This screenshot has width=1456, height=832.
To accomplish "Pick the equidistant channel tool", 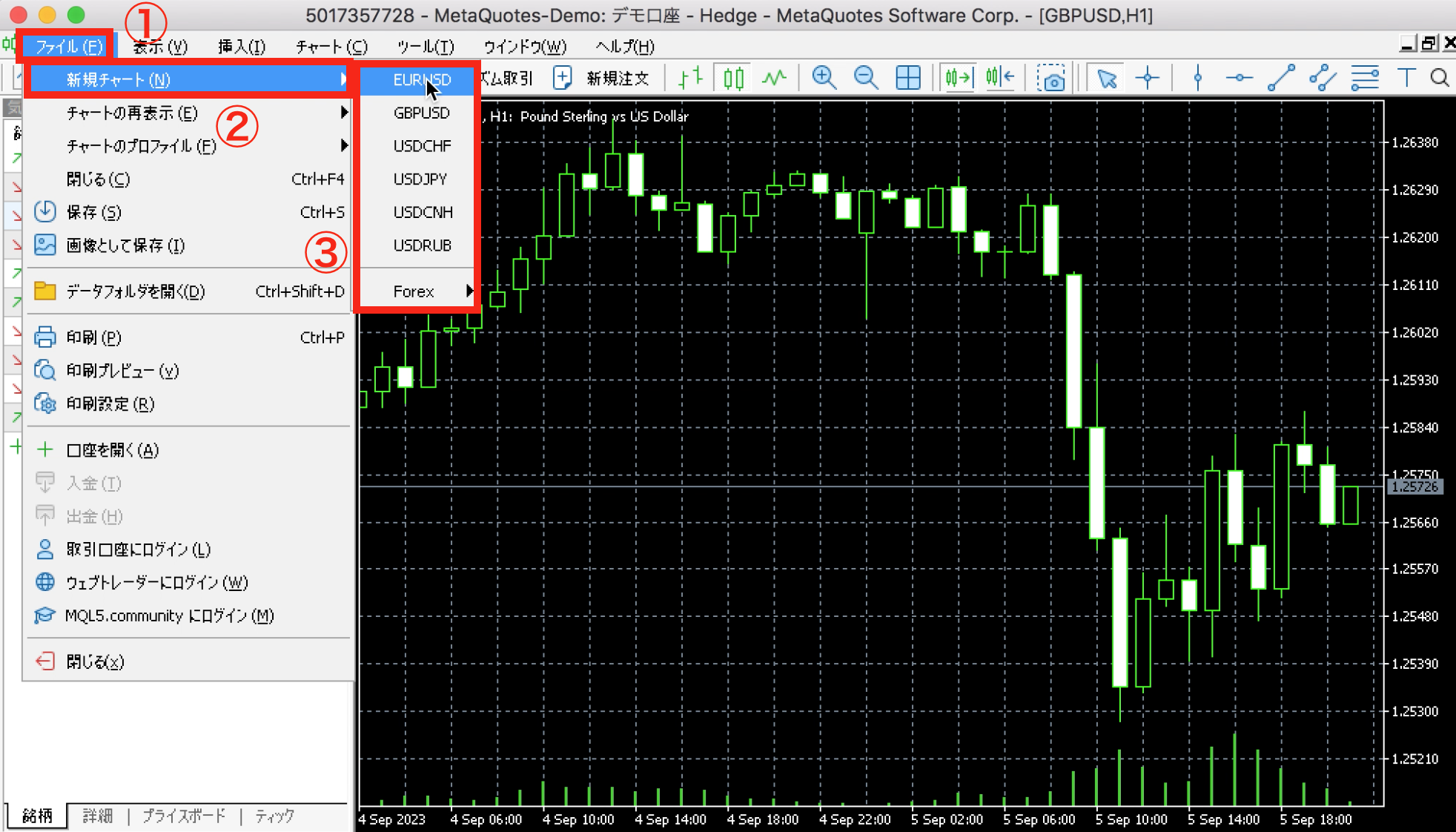I will (x=1323, y=78).
